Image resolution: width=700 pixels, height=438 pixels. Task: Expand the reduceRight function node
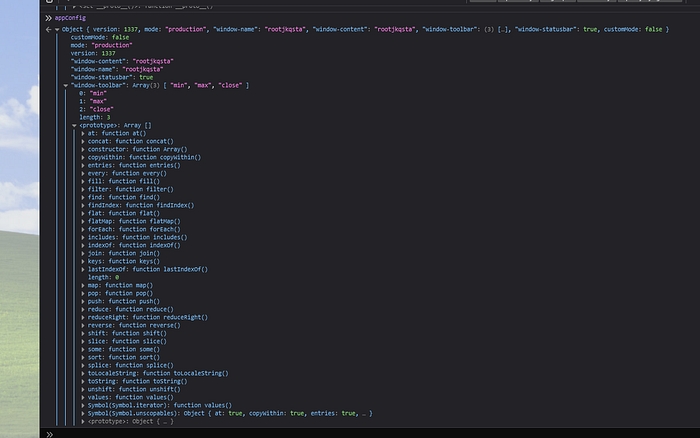pos(83,317)
